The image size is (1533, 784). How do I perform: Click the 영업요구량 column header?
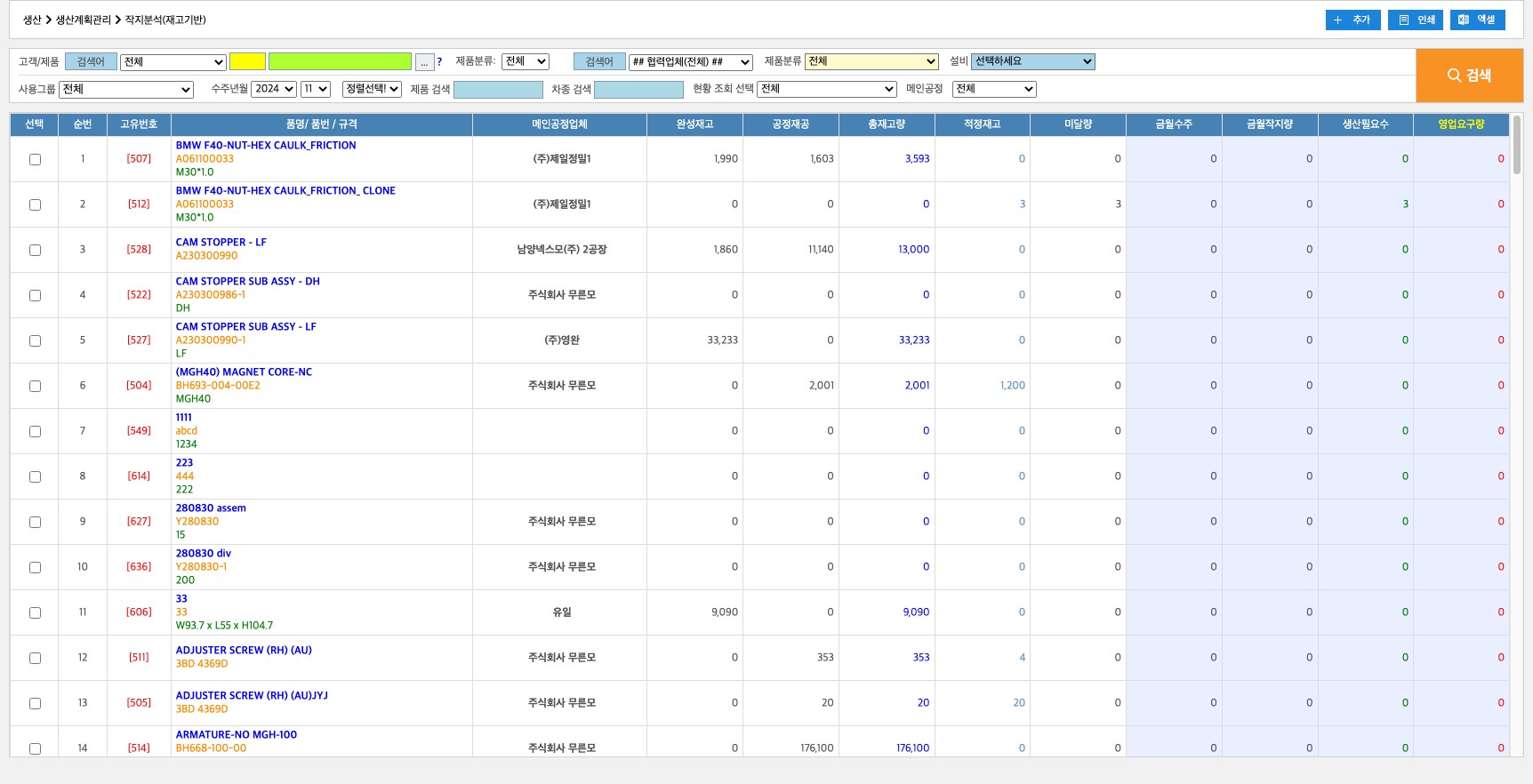point(1461,124)
